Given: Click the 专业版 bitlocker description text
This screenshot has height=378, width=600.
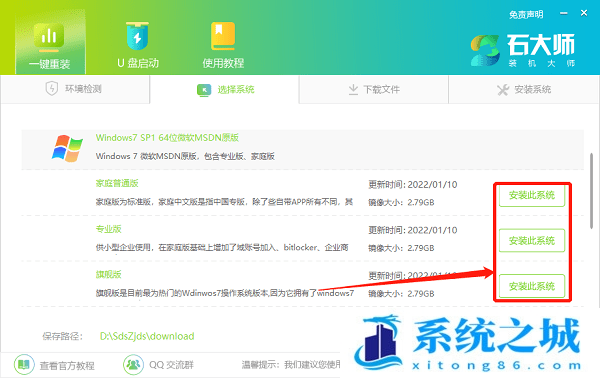Looking at the screenshot, I should (x=222, y=248).
